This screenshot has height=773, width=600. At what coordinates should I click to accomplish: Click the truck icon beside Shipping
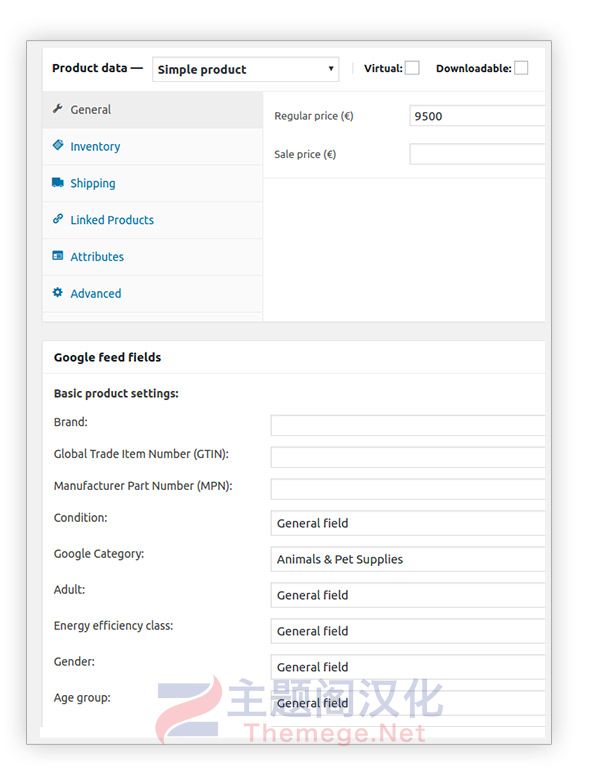[58, 182]
